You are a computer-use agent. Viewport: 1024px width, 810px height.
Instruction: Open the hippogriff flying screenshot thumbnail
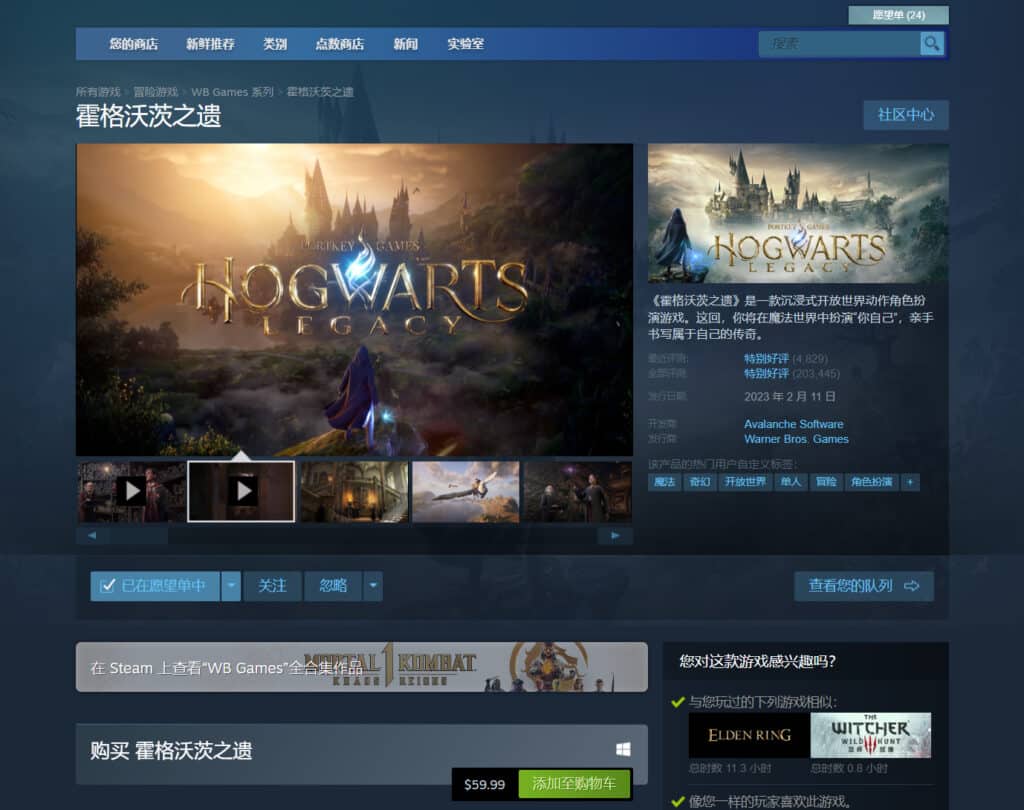tap(466, 491)
